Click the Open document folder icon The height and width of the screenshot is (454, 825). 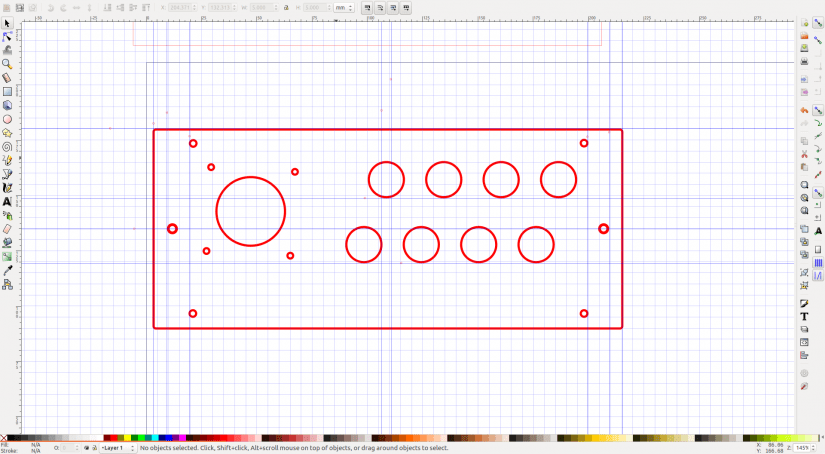(x=804, y=36)
